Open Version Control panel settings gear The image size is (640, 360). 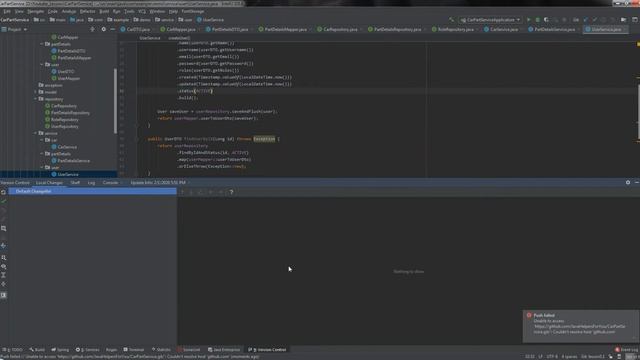[x=628, y=182]
